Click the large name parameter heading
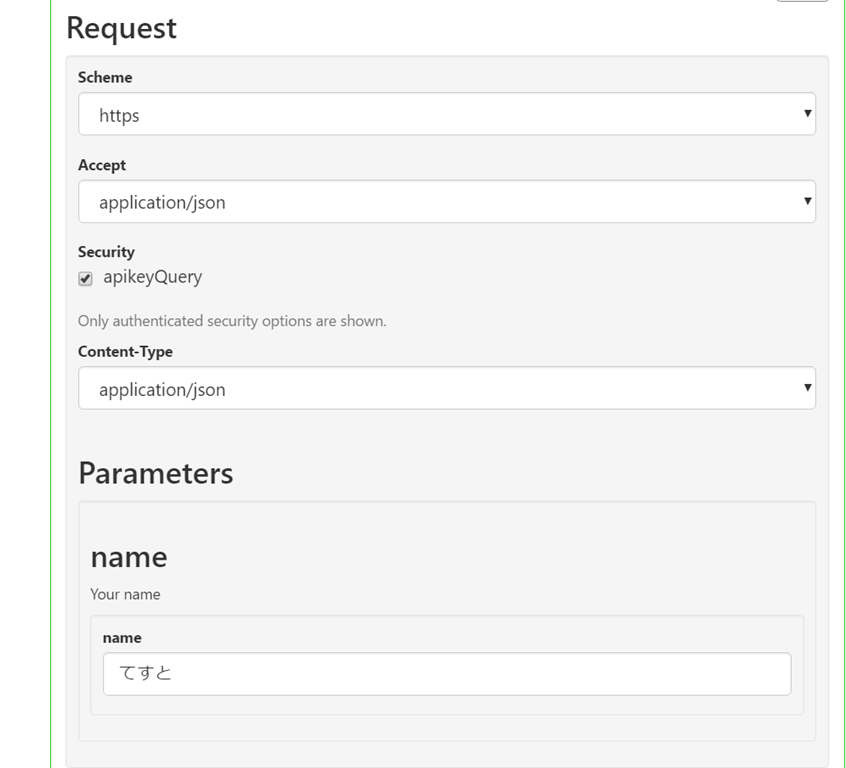The image size is (846, 768). click(x=129, y=556)
